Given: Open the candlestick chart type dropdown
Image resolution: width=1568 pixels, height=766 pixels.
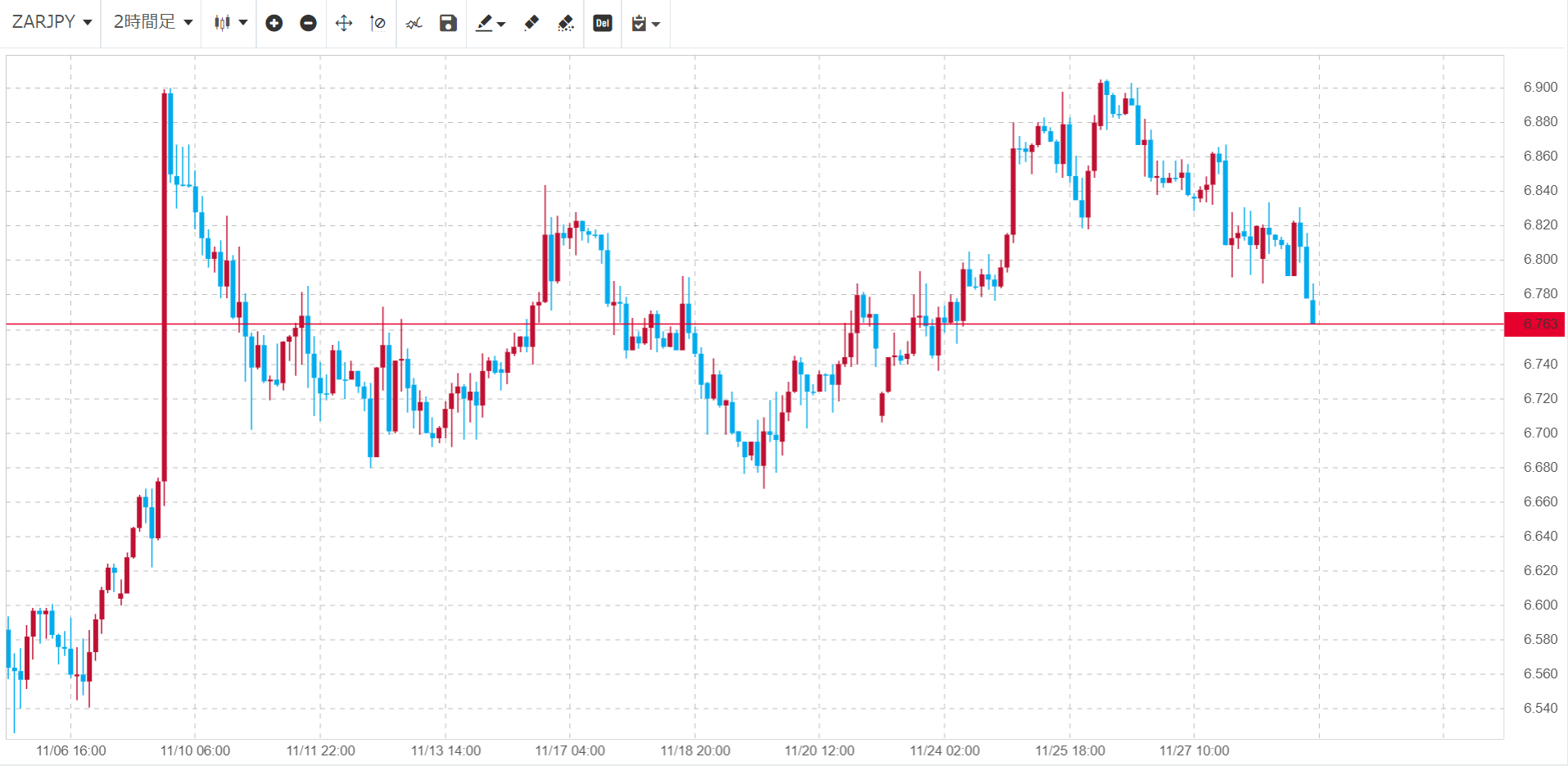Looking at the screenshot, I should coord(230,23).
